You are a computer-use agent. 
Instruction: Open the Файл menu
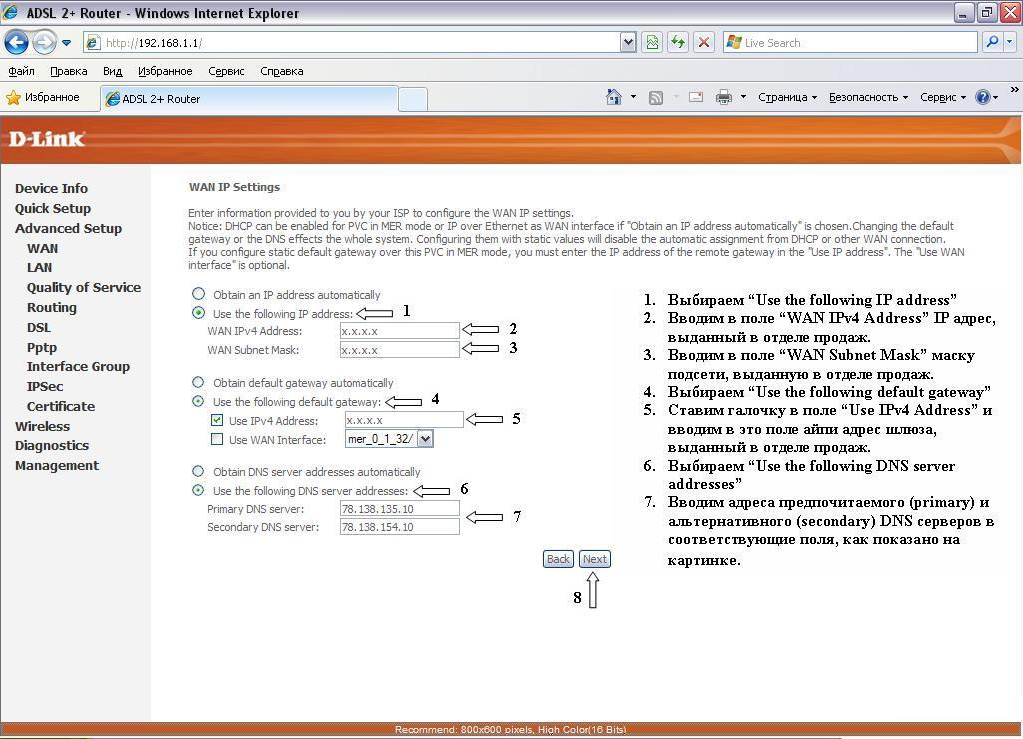pos(22,71)
